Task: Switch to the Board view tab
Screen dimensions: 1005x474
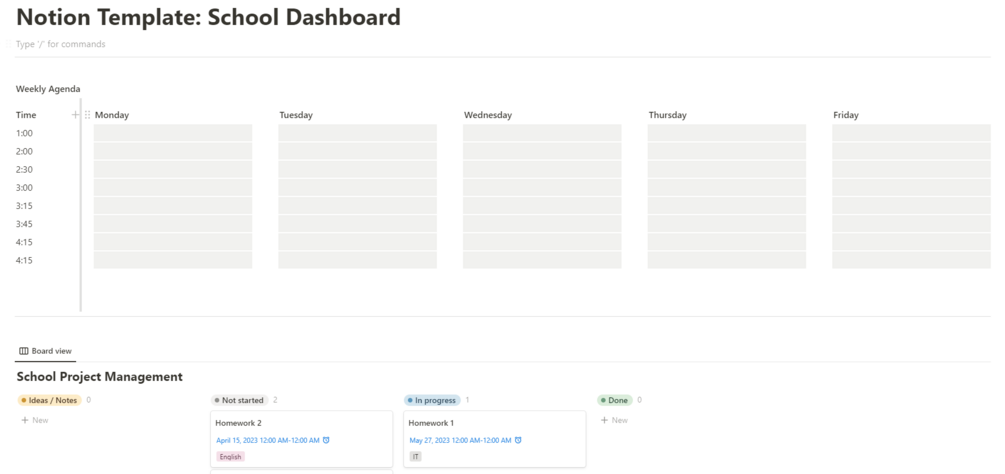Action: (x=46, y=351)
